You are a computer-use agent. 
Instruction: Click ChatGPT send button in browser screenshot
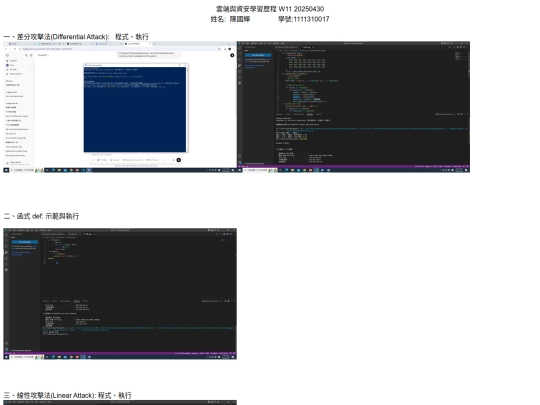179,160
